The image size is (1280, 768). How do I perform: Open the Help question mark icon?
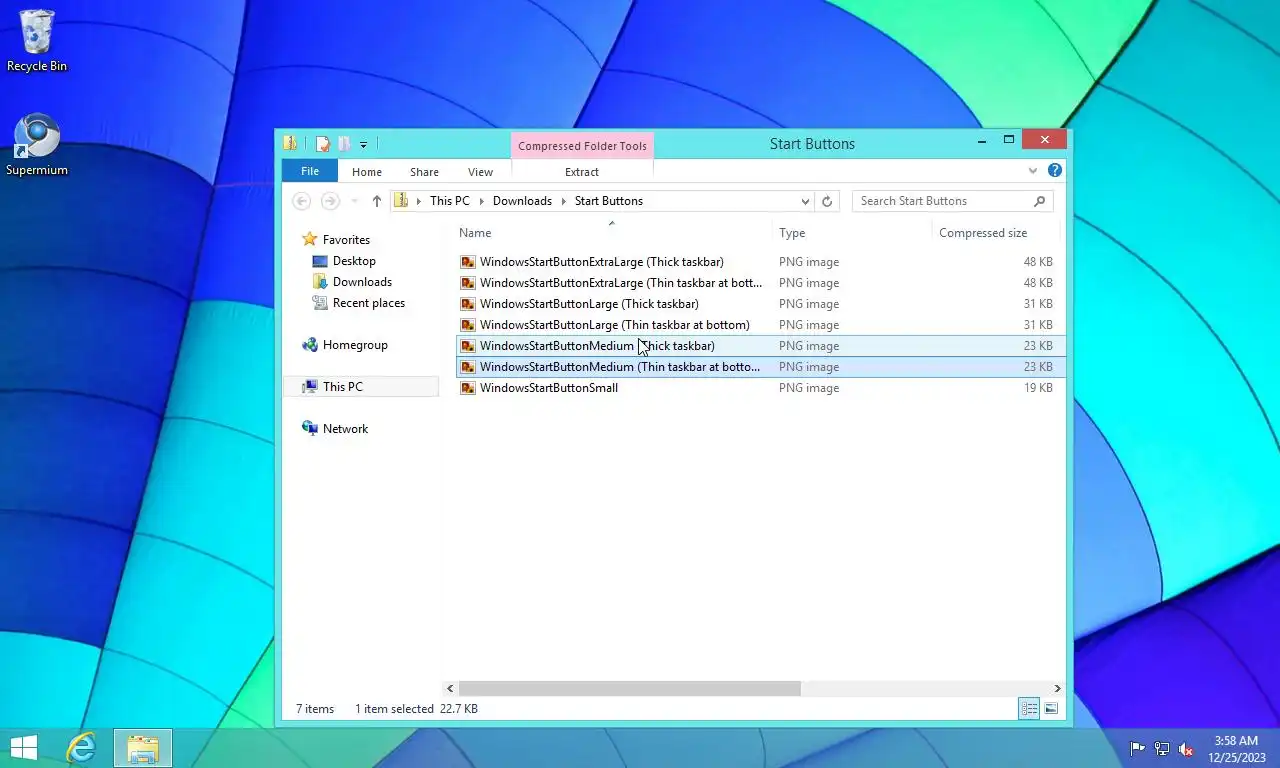tap(1054, 171)
